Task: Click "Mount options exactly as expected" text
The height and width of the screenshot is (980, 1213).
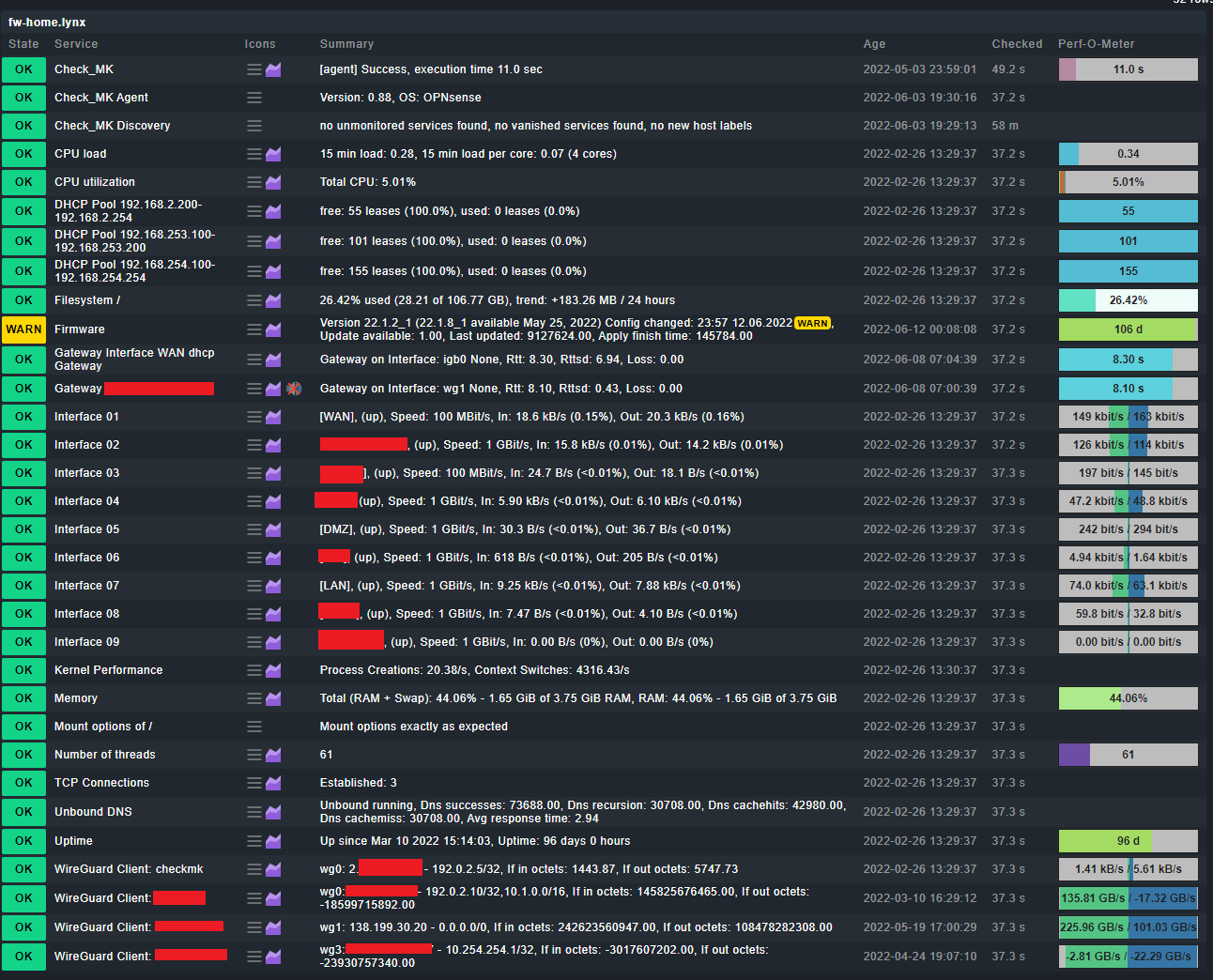Action: coord(414,727)
